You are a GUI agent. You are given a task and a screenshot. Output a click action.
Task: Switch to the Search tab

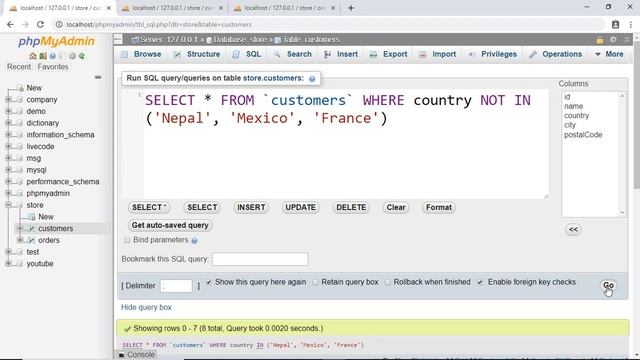tap(293, 54)
